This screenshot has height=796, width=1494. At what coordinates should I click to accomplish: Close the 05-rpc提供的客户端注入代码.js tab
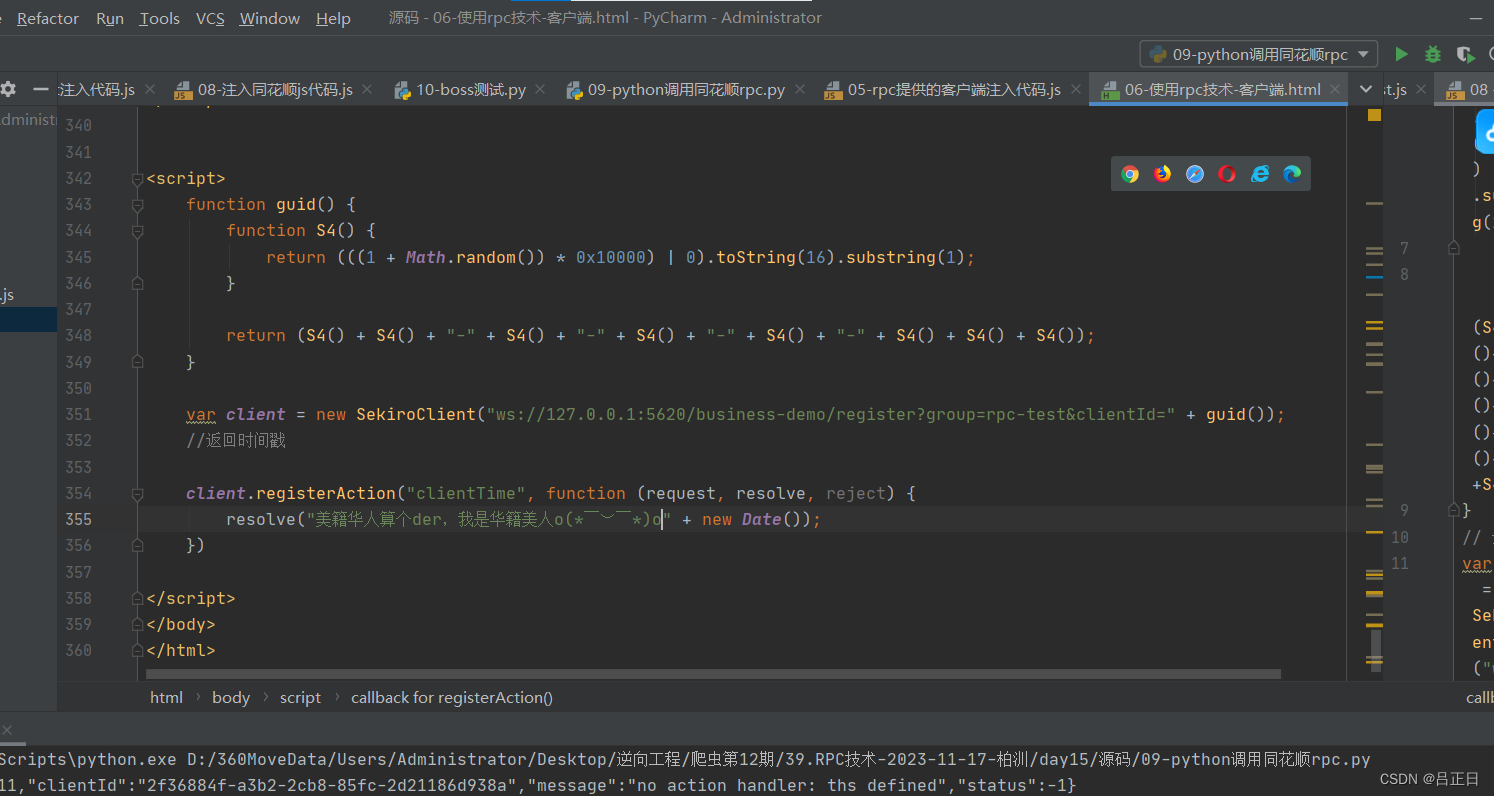click(1075, 89)
